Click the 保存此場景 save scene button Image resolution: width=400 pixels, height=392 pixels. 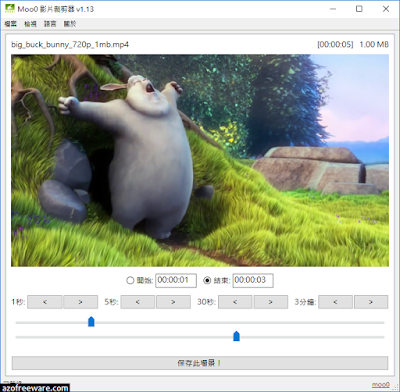pos(200,363)
